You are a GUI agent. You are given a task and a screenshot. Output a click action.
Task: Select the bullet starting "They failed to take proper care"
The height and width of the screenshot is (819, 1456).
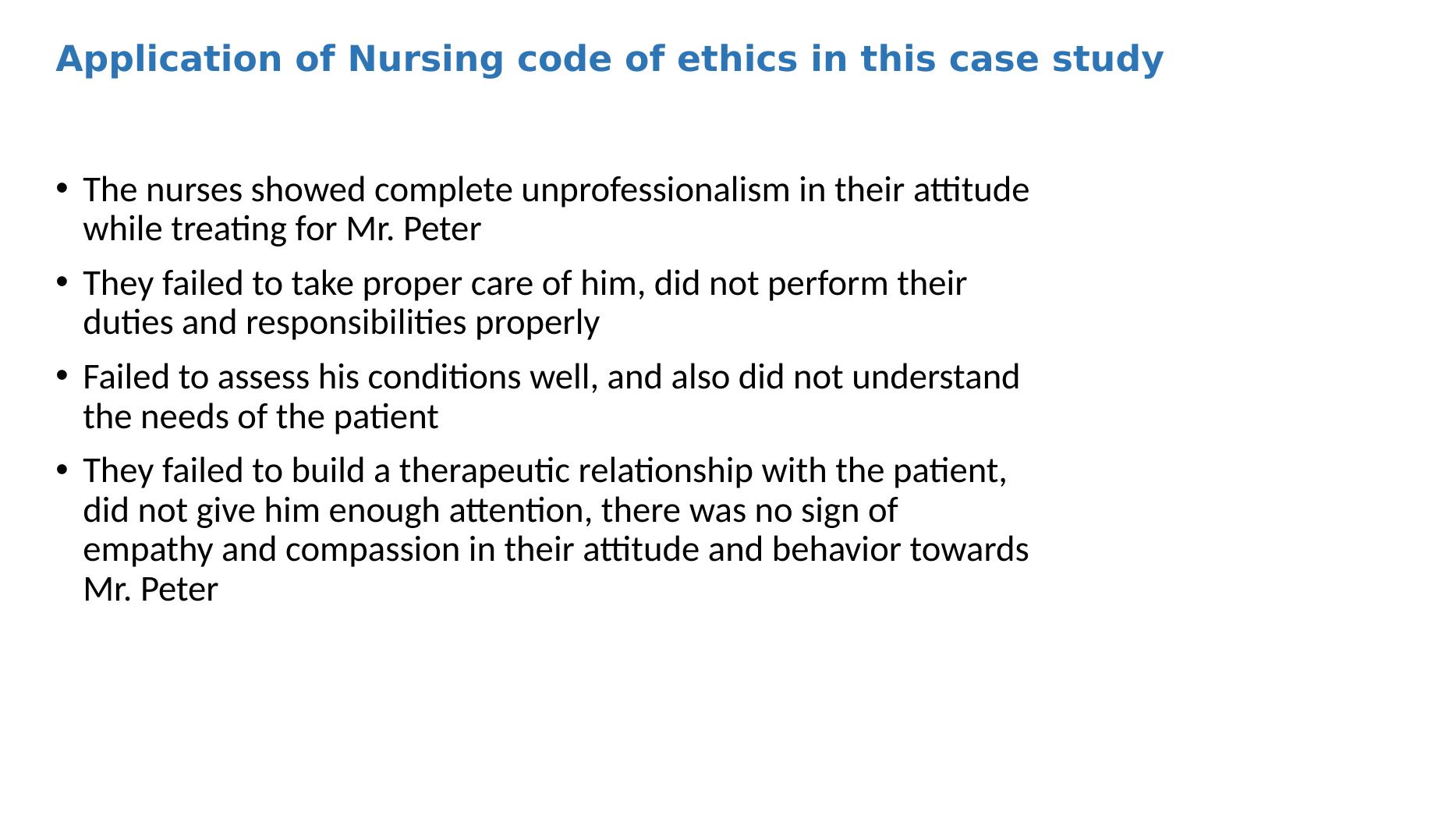click(x=524, y=284)
